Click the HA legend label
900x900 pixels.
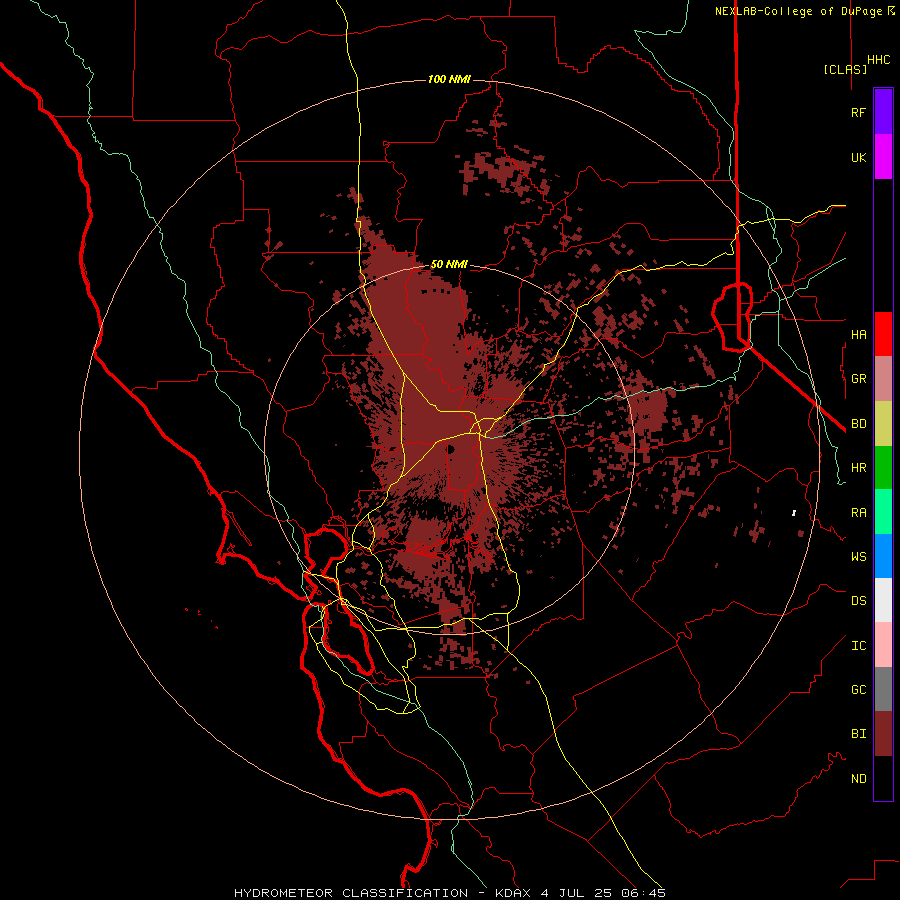pyautogui.click(x=858, y=334)
